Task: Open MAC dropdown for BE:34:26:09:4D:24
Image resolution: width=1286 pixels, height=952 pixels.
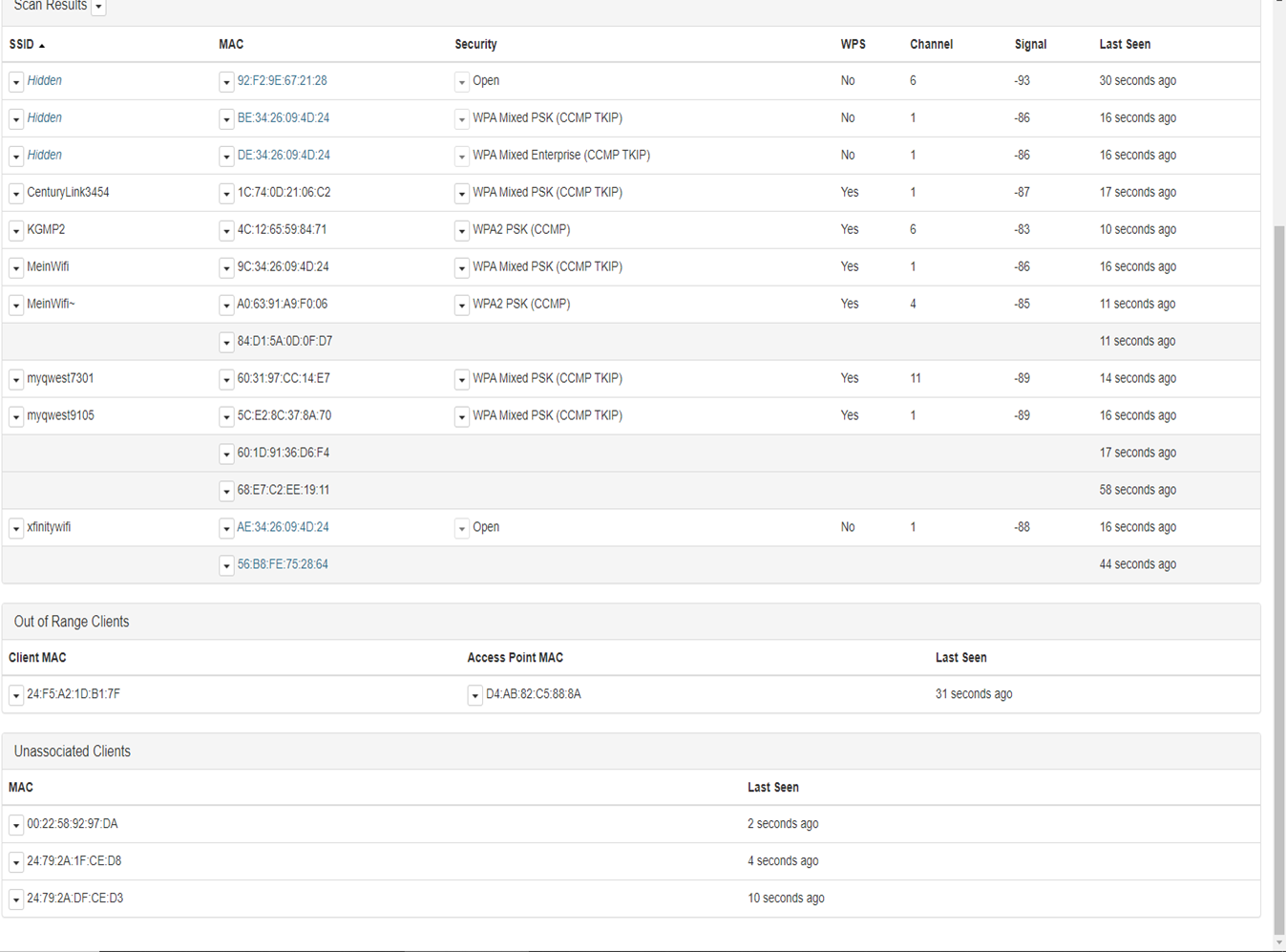Action: point(226,119)
